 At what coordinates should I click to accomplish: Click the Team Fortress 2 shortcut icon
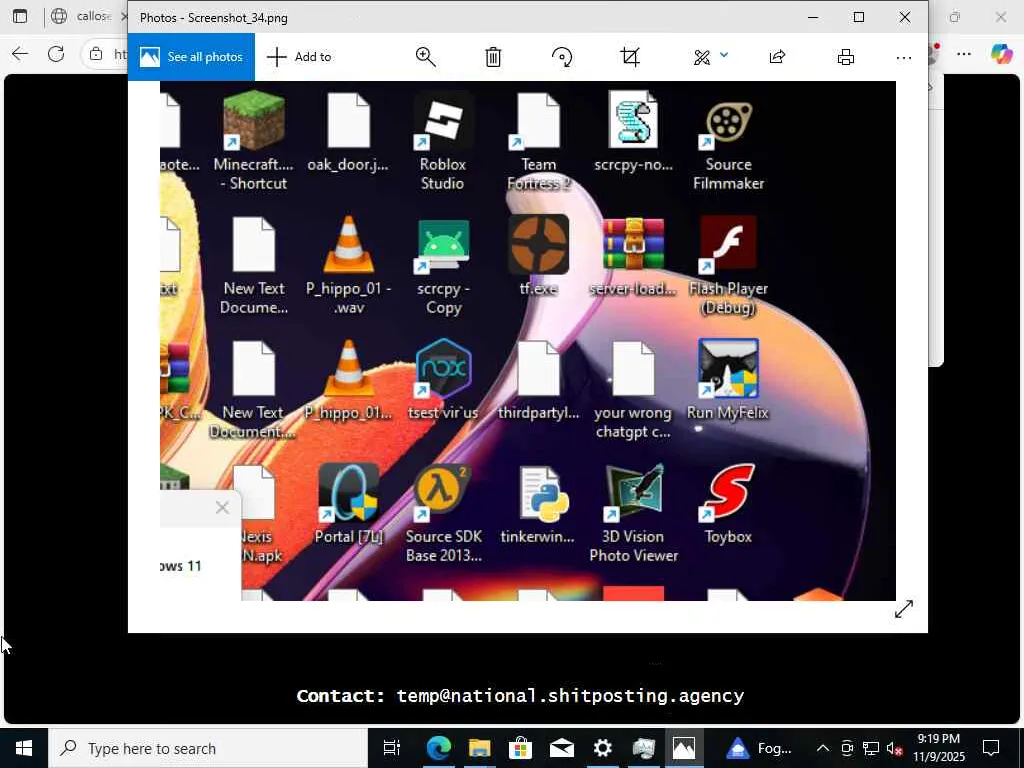coord(539,121)
